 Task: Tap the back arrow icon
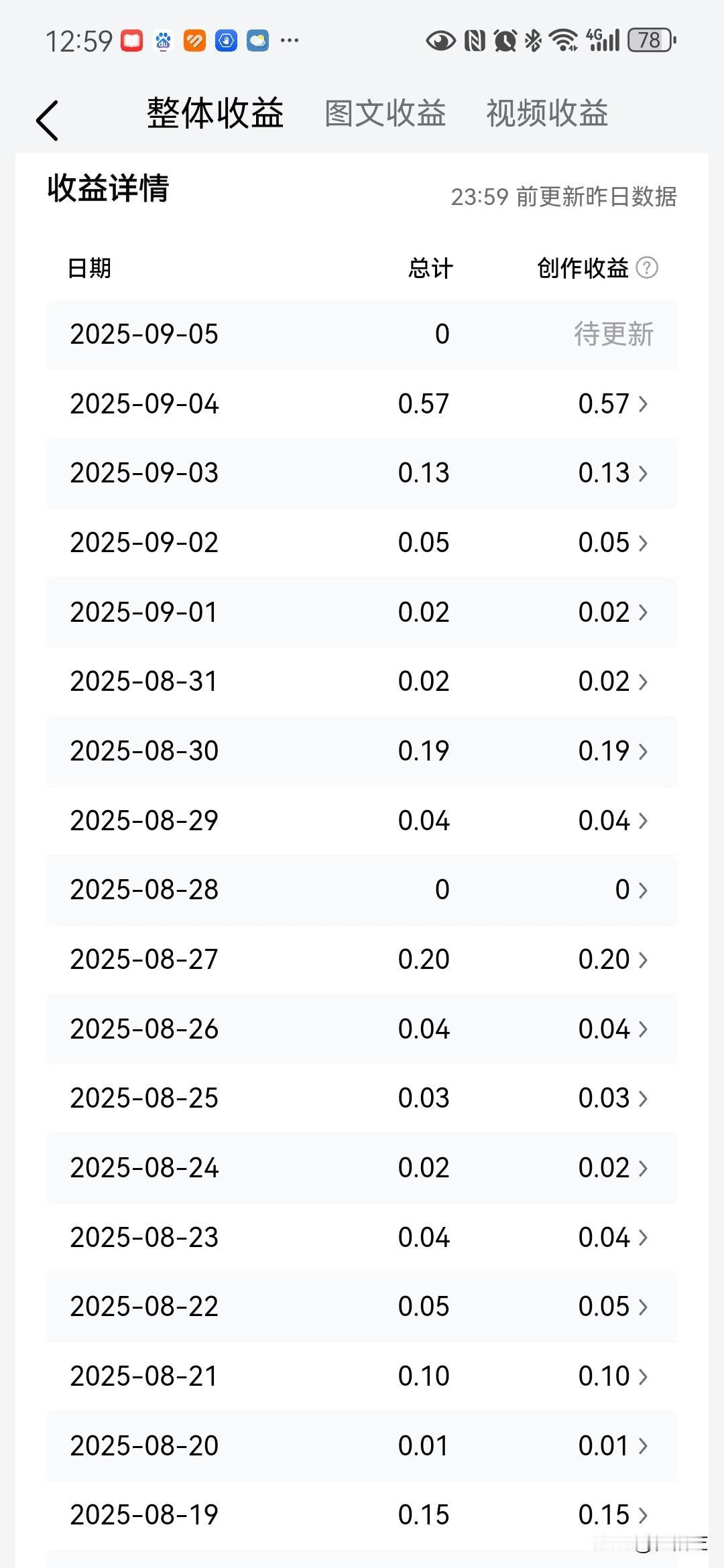pos(48,121)
